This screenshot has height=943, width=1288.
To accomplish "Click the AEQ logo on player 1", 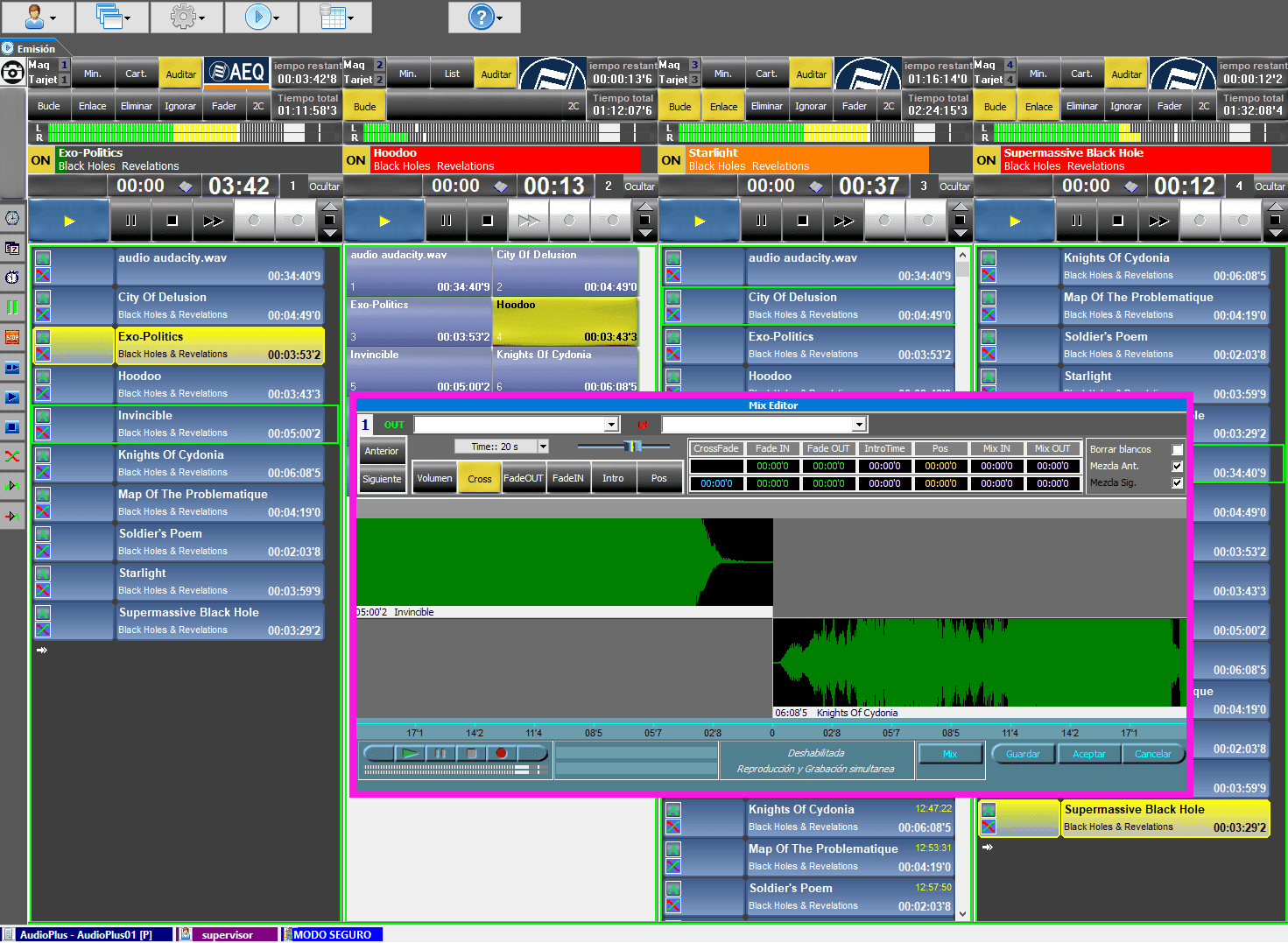I will (x=237, y=73).
